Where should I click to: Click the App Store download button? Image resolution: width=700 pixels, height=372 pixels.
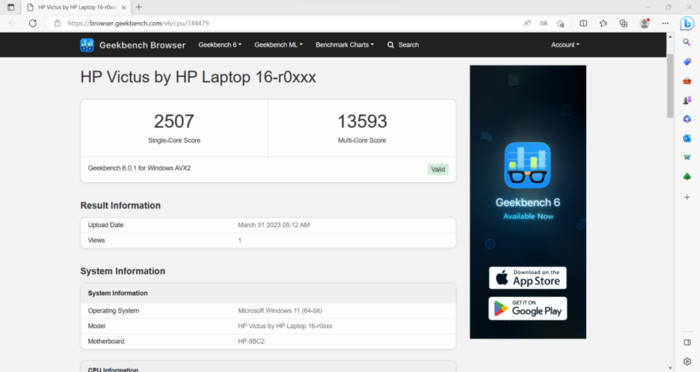click(x=528, y=278)
